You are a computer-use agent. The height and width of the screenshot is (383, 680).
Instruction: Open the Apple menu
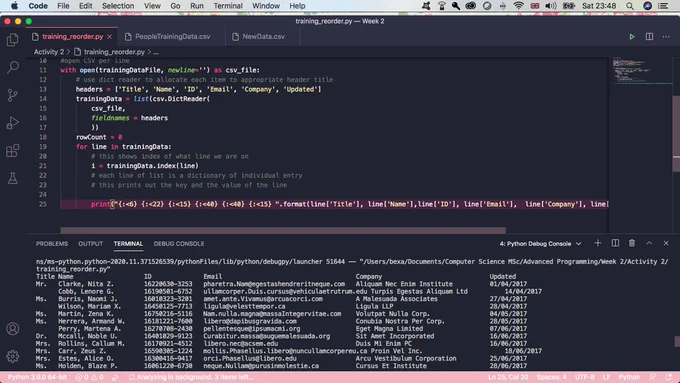click(14, 6)
